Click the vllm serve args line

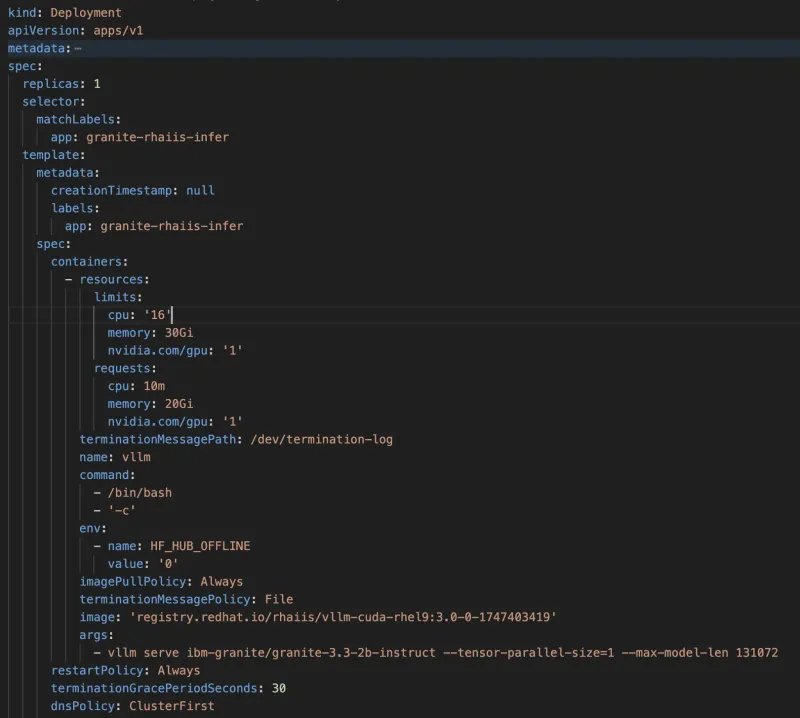[x=440, y=653]
